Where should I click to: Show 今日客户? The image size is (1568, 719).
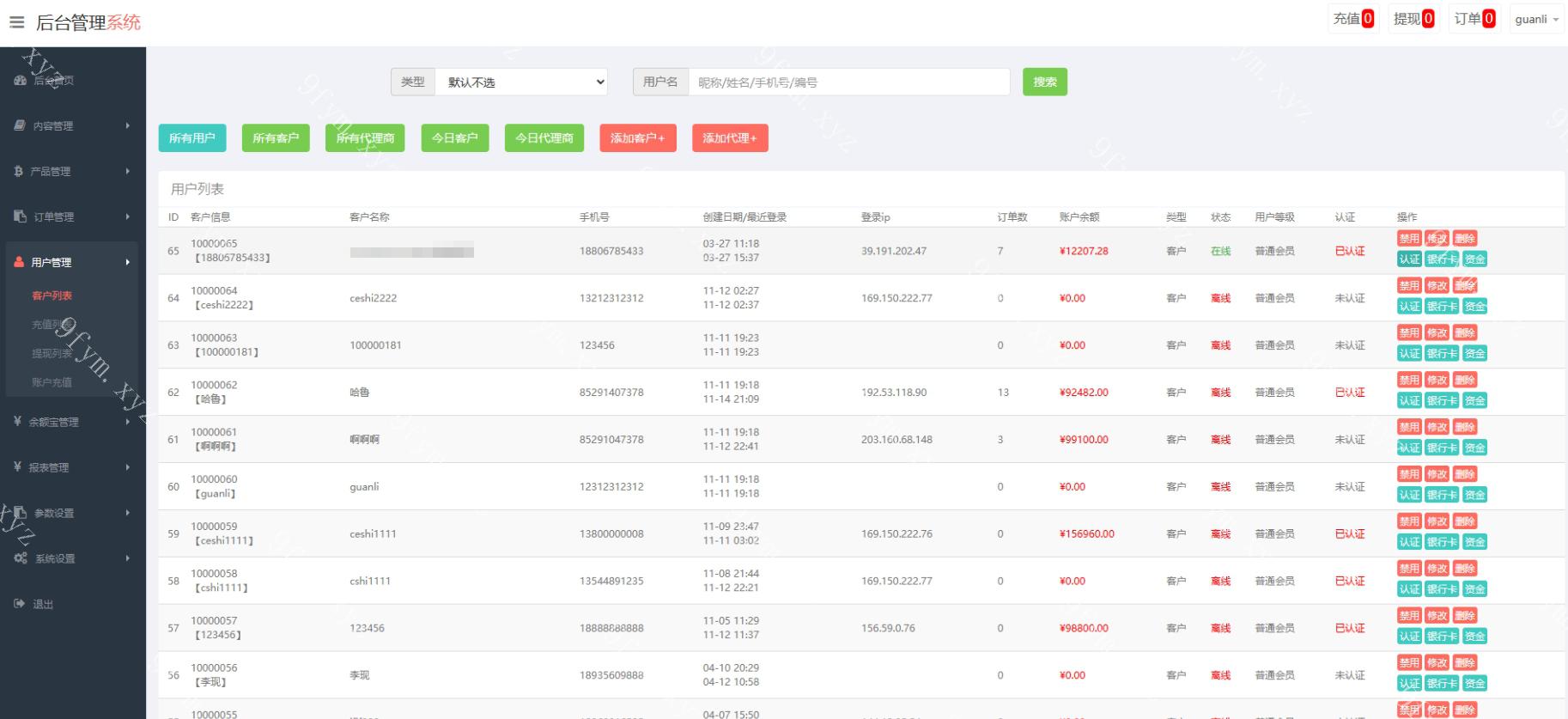click(455, 137)
